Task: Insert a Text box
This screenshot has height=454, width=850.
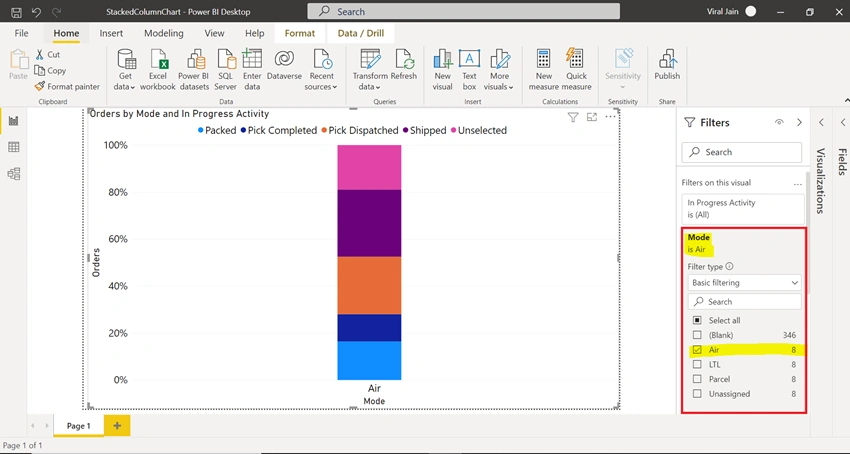Action: (469, 69)
